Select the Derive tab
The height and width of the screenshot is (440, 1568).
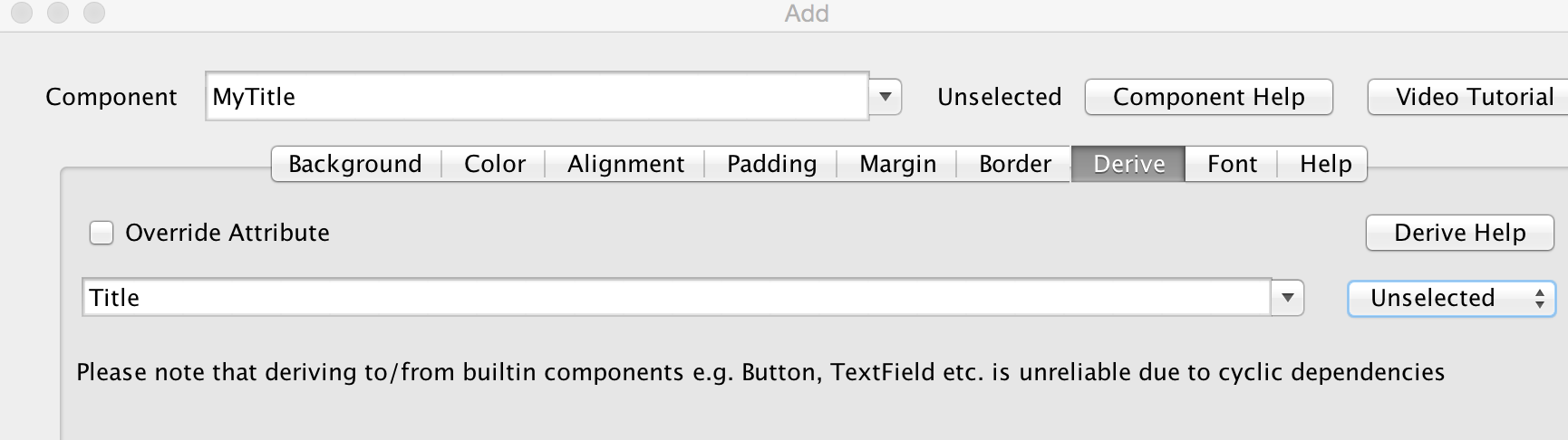click(x=1128, y=164)
